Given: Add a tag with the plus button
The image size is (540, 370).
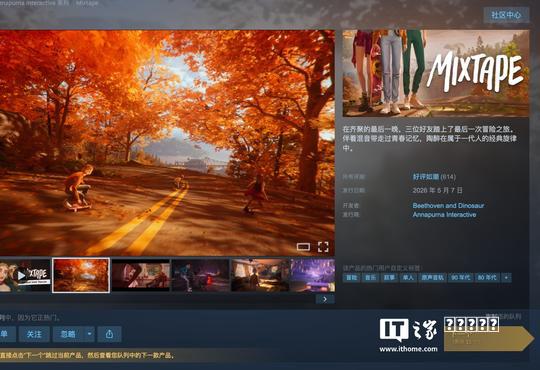Looking at the screenshot, I should (506, 278).
